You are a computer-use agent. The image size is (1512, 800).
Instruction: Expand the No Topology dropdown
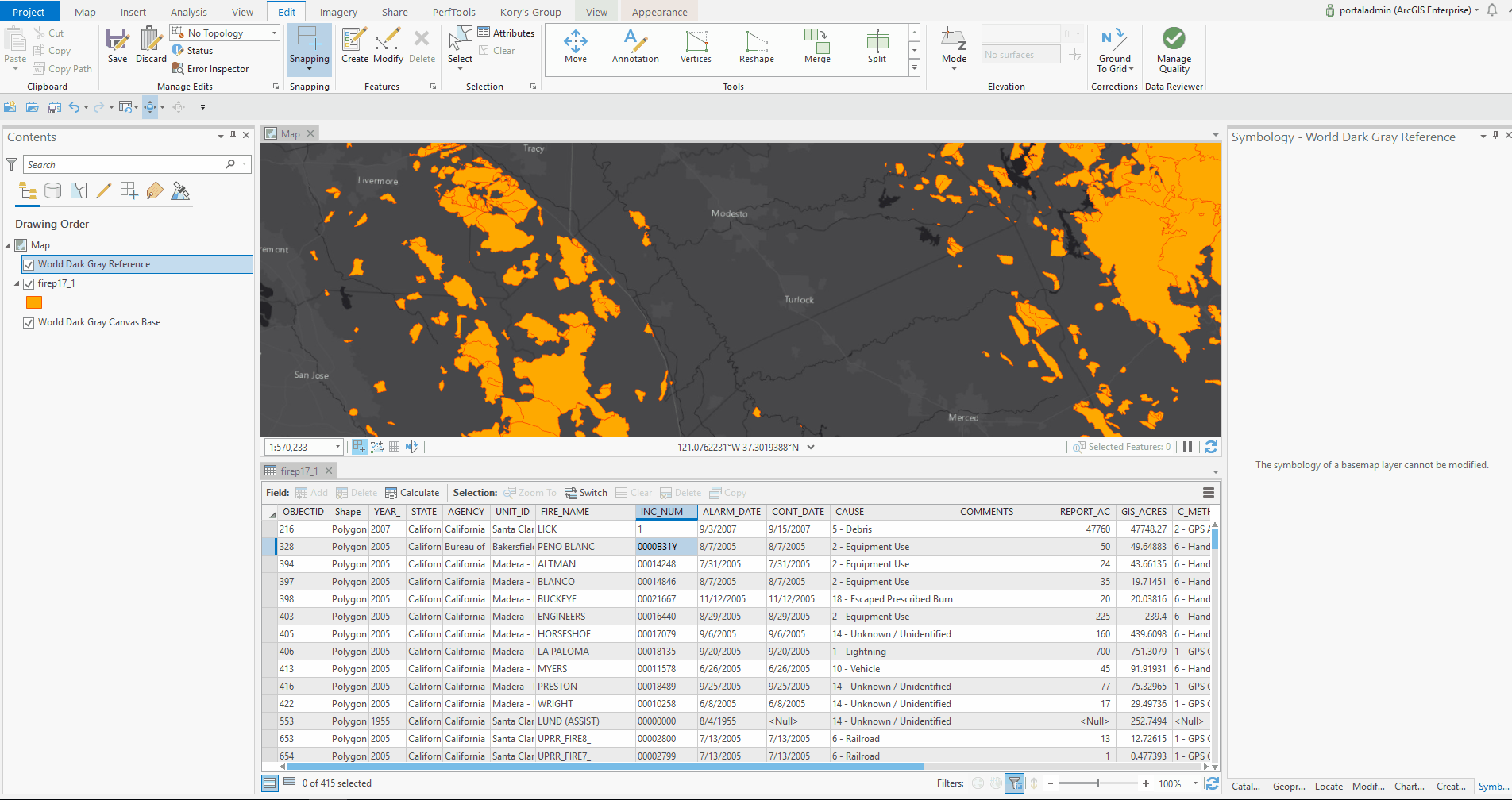[275, 33]
